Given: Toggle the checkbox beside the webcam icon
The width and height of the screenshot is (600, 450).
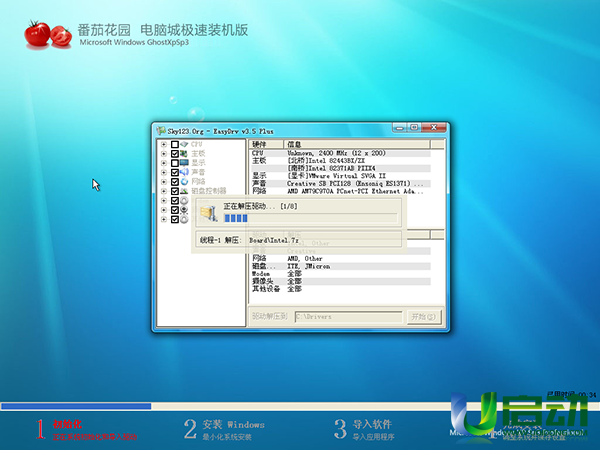Looking at the screenshot, I should [174, 210].
